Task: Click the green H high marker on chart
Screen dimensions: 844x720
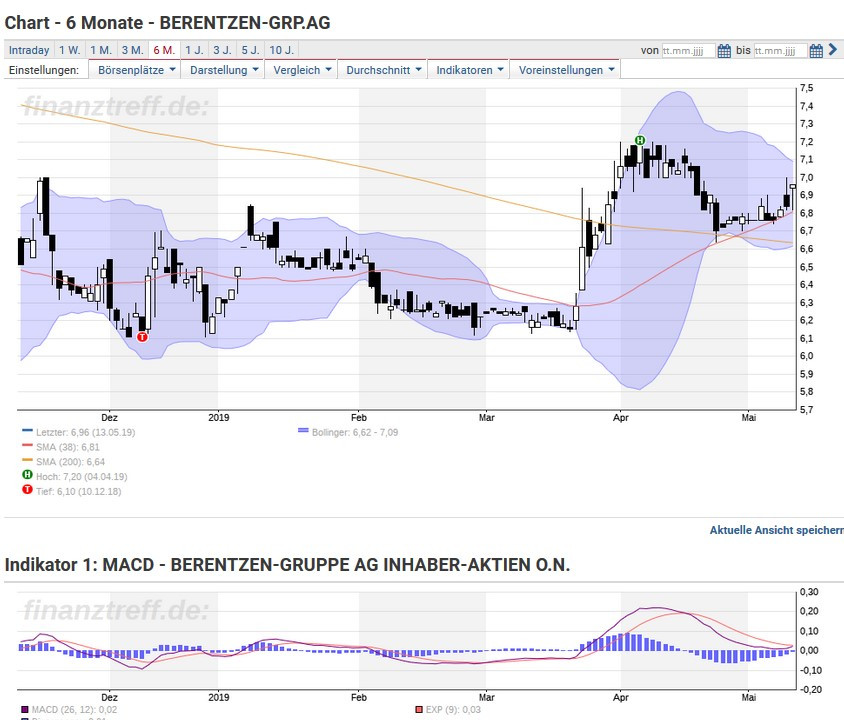Action: [x=639, y=140]
